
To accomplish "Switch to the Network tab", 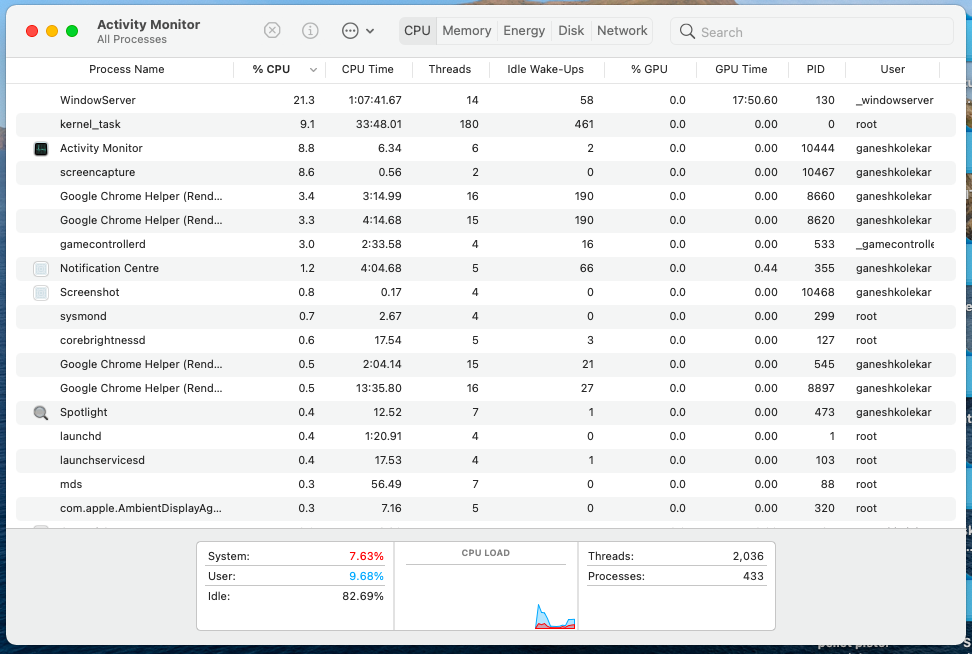I will [622, 30].
